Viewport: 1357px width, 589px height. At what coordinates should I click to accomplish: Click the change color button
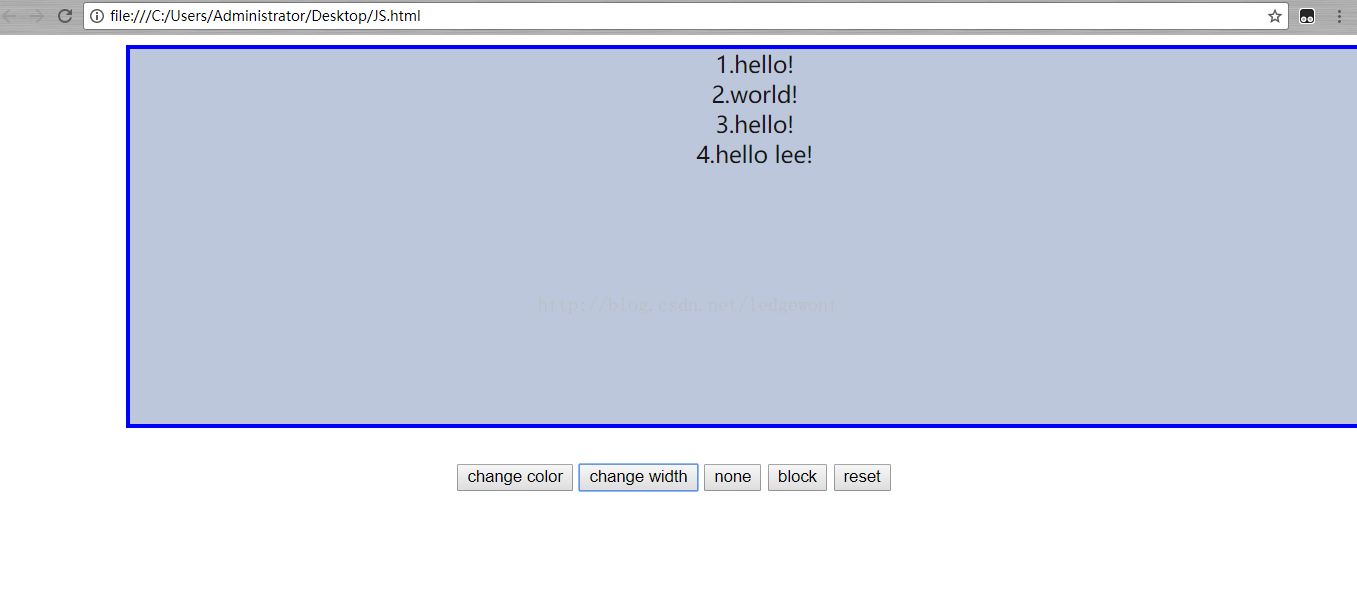point(515,477)
